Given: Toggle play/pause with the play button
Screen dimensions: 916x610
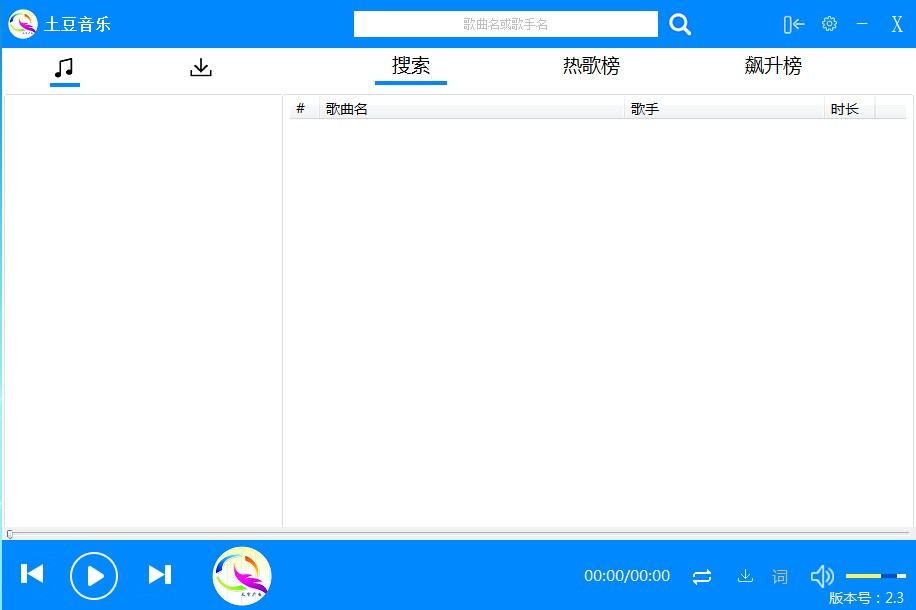Looking at the screenshot, I should (94, 575).
